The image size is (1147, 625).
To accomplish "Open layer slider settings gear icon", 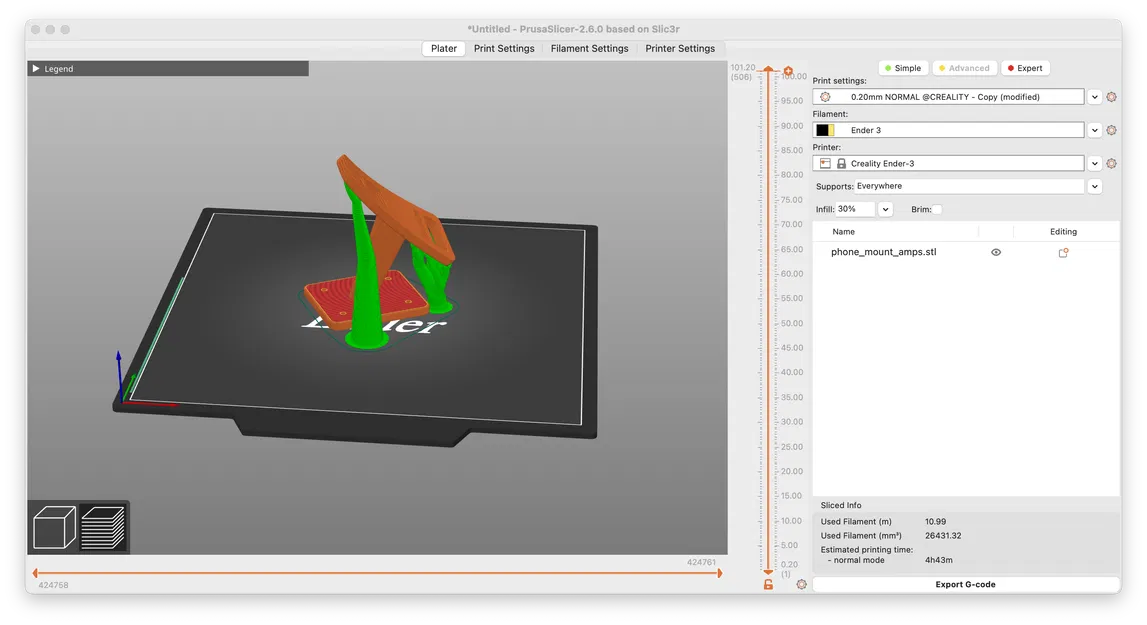I will click(802, 584).
